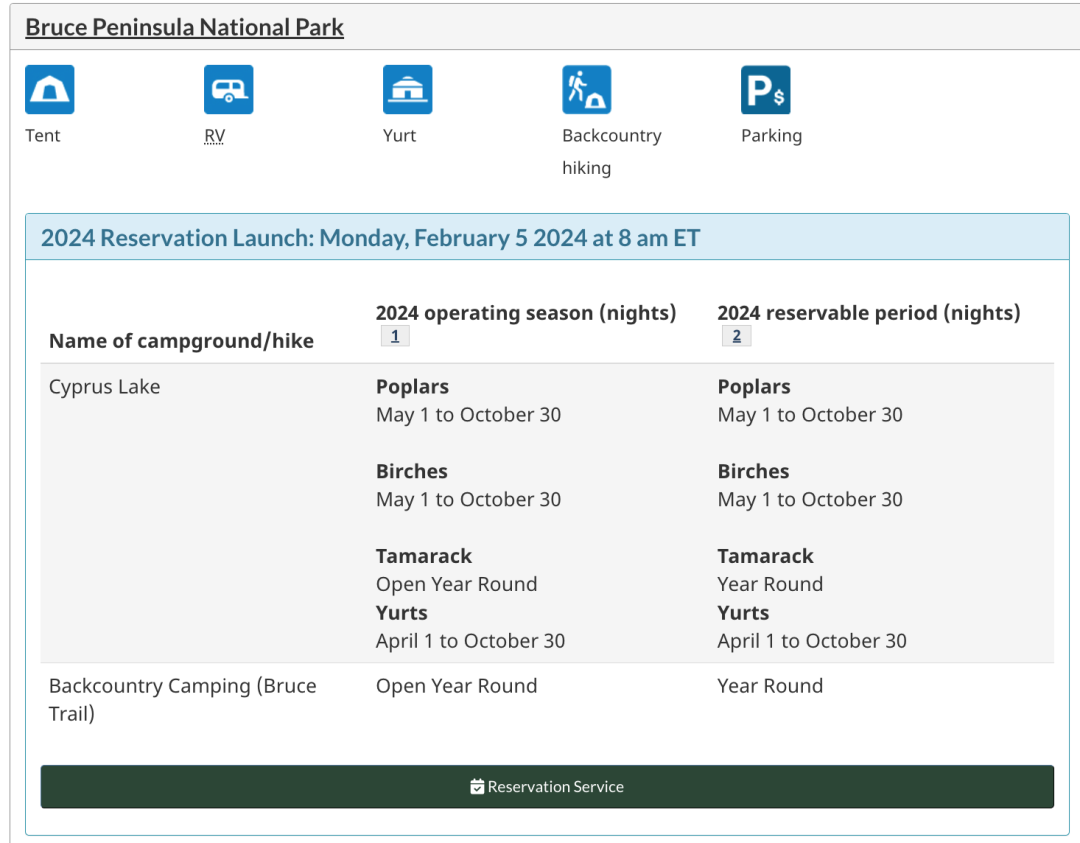Click Yurts heading in operating season column
Screen dimensions: 1080x843
tap(402, 613)
